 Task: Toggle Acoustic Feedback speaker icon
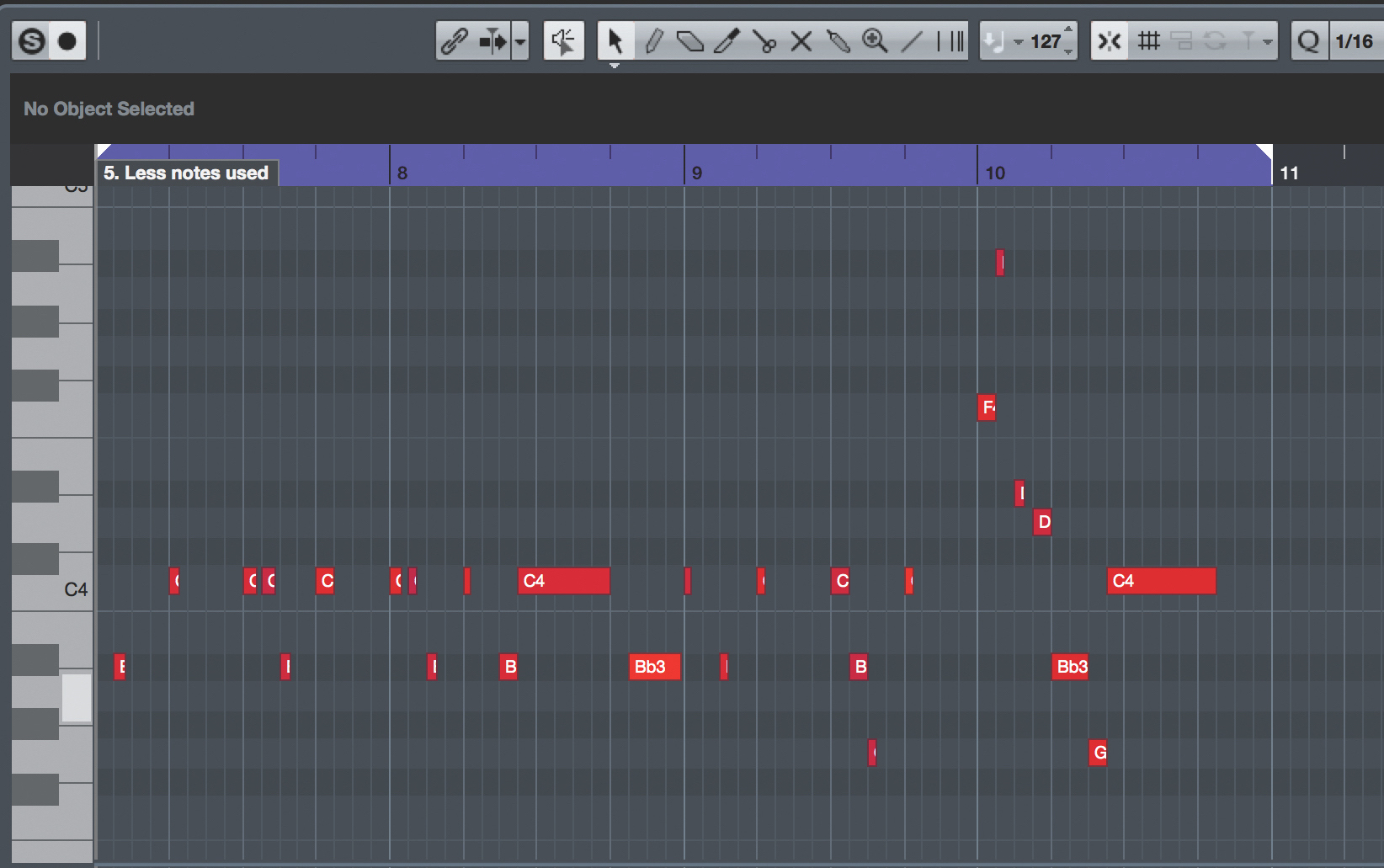[563, 40]
